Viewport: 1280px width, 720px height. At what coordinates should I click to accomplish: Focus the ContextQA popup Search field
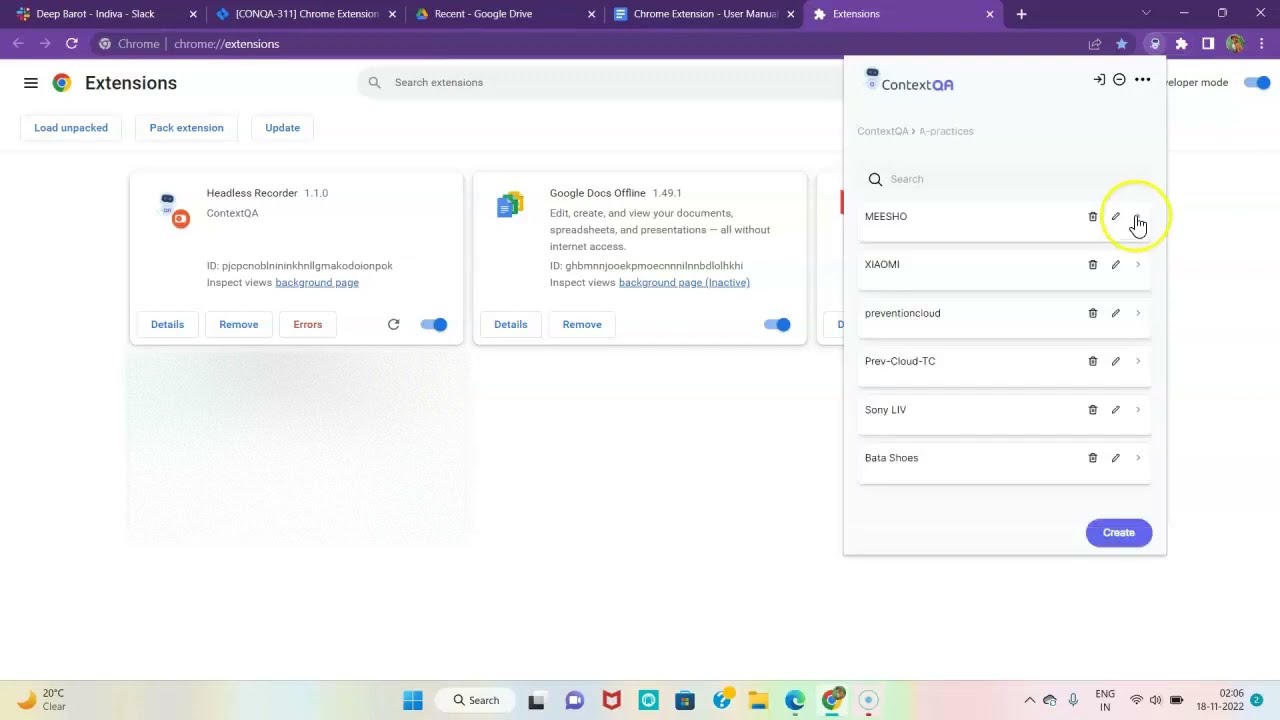pos(1004,179)
